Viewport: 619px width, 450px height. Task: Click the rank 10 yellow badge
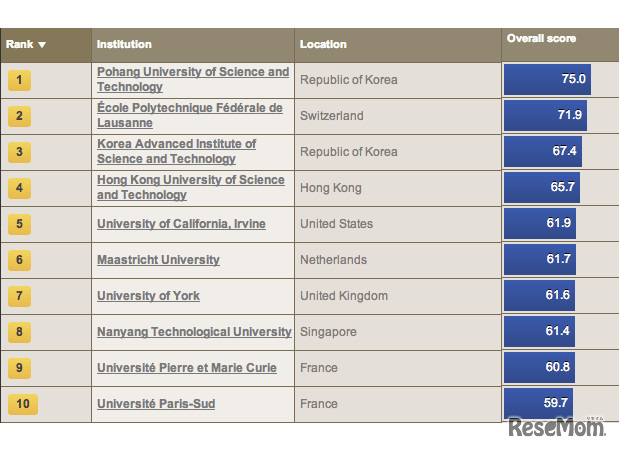(23, 404)
